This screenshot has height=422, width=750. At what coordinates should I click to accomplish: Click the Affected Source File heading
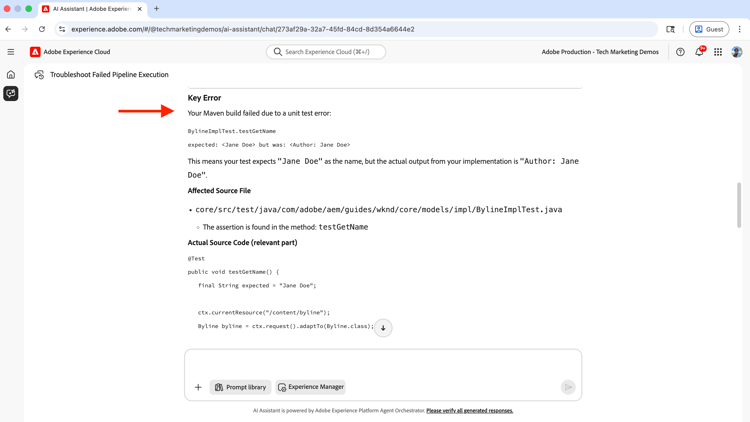pyautogui.click(x=219, y=190)
